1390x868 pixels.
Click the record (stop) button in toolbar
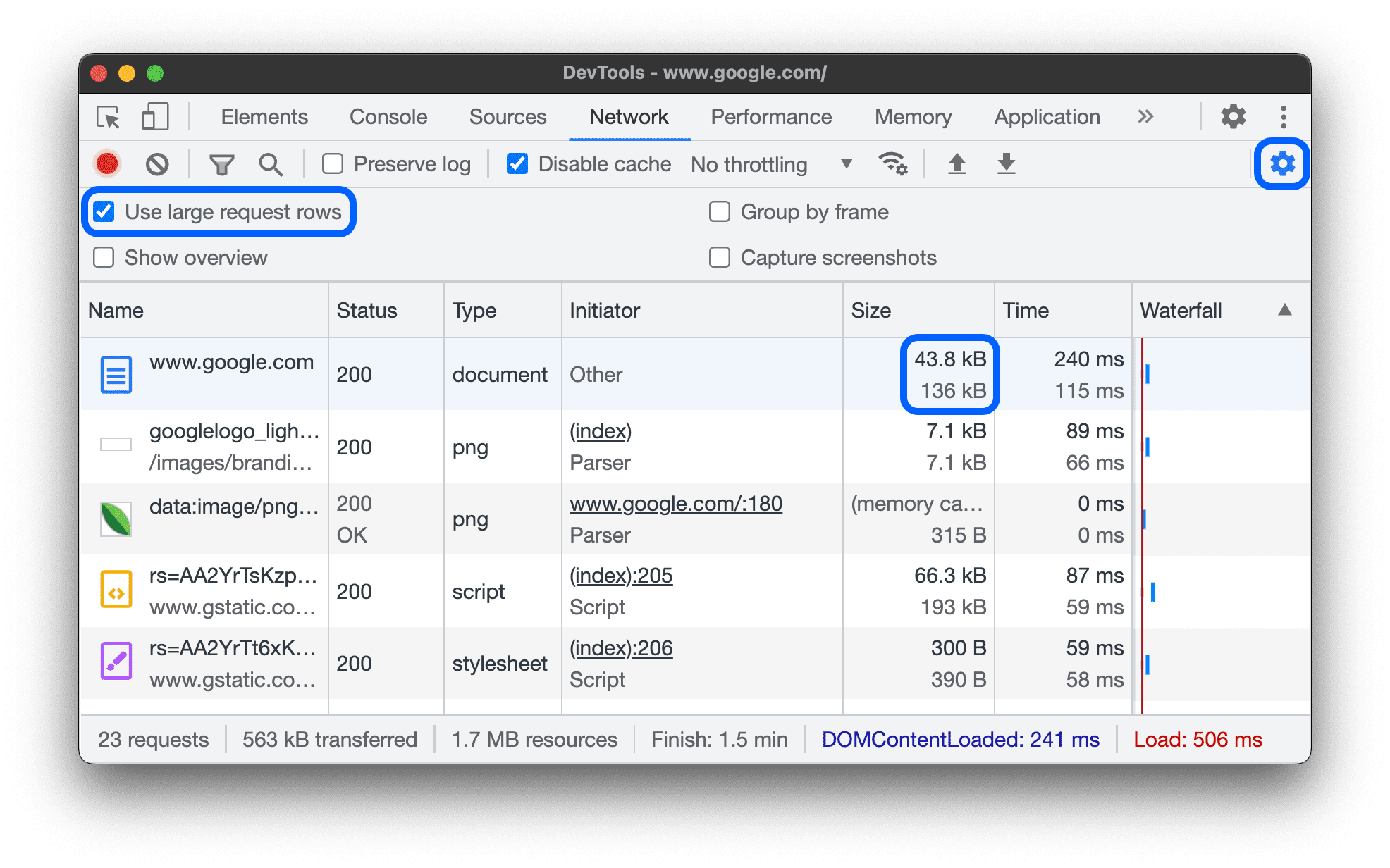(x=109, y=162)
